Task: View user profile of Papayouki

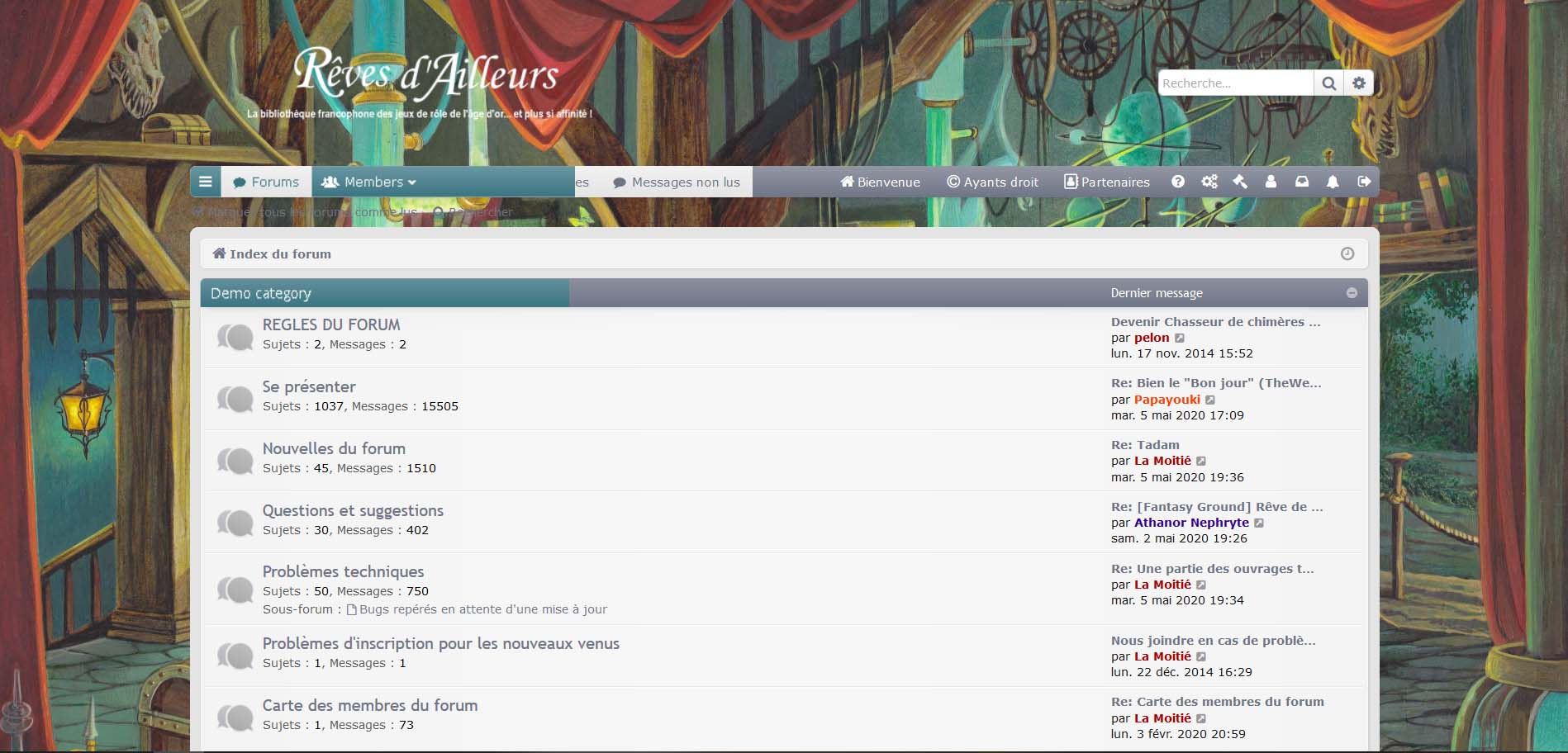Action: click(x=1167, y=400)
